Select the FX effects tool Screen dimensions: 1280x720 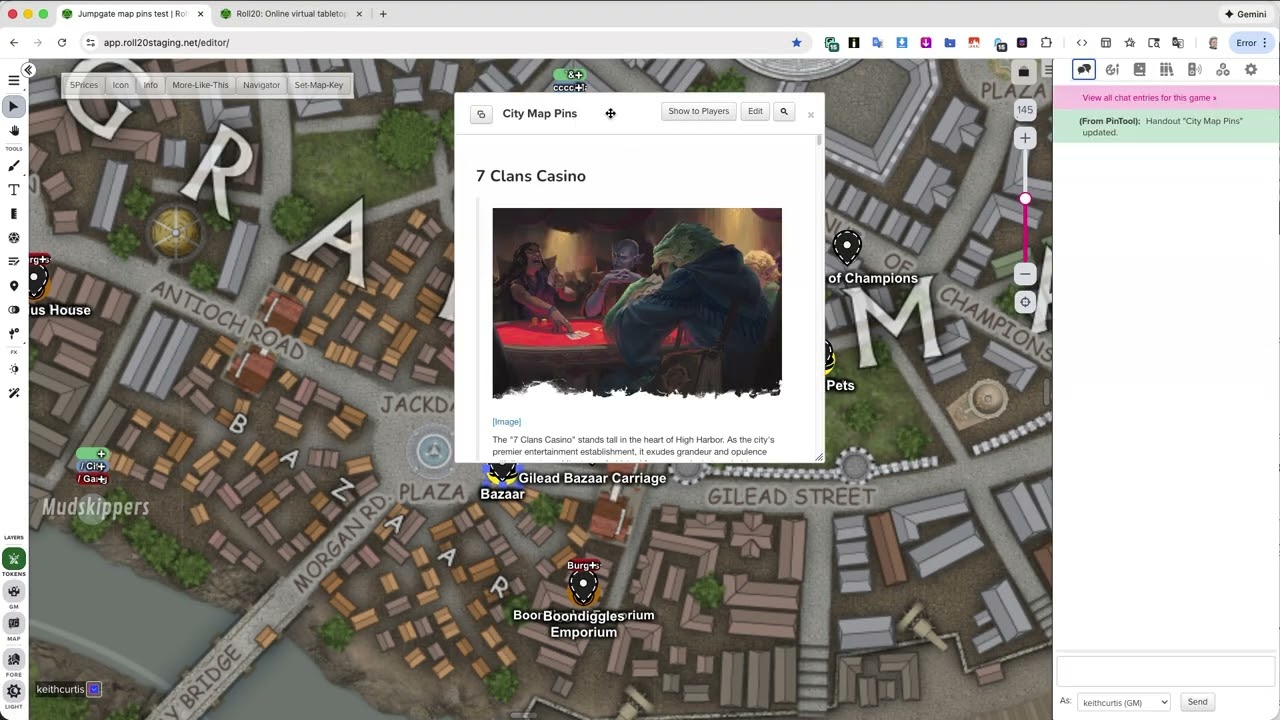14,334
